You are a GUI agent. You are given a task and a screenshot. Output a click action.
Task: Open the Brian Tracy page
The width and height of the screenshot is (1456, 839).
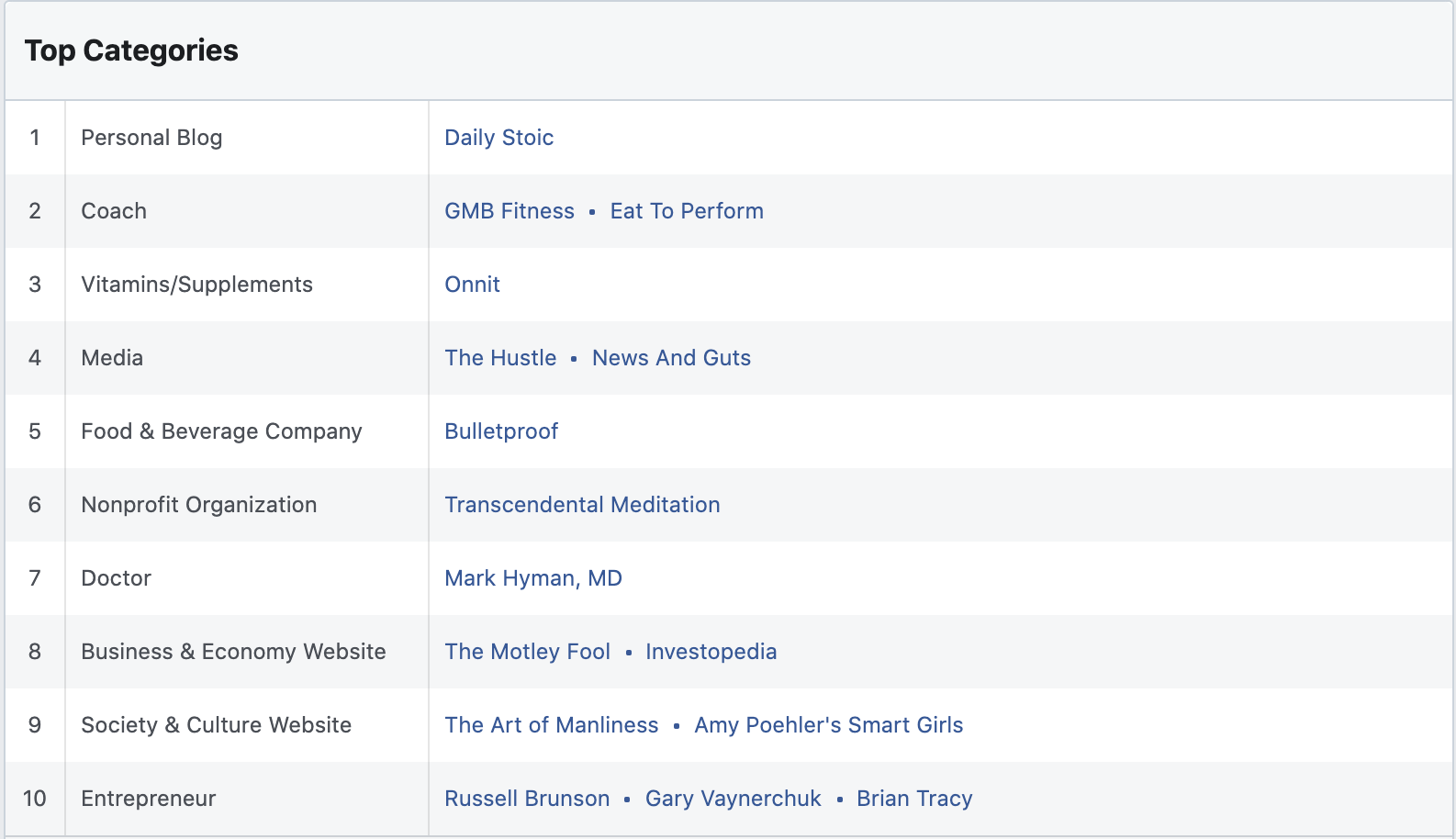pos(914,799)
